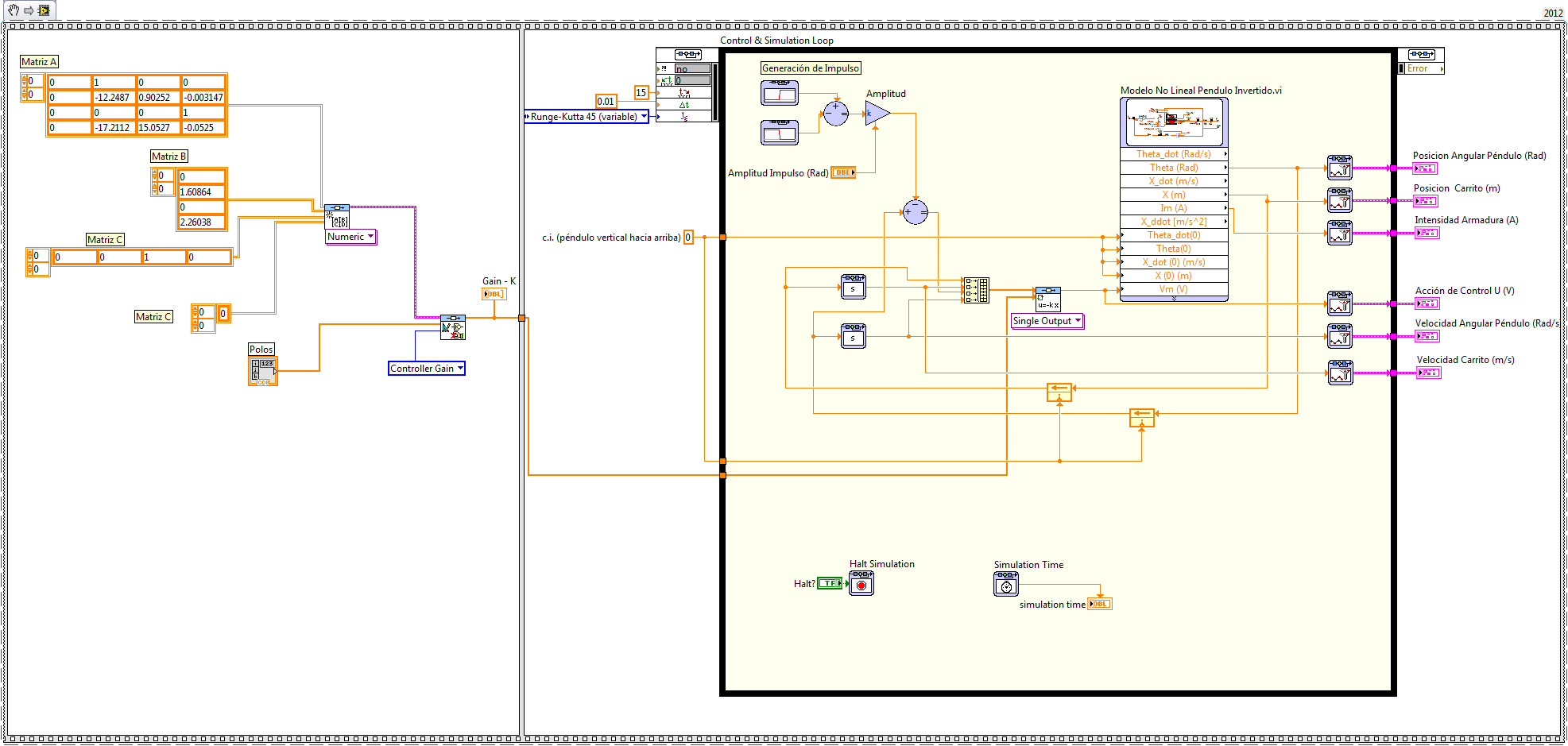Screen dimensions: 1568x746
Task: Click the chart block for Posicion Angular Péndulo
Action: click(x=1340, y=168)
